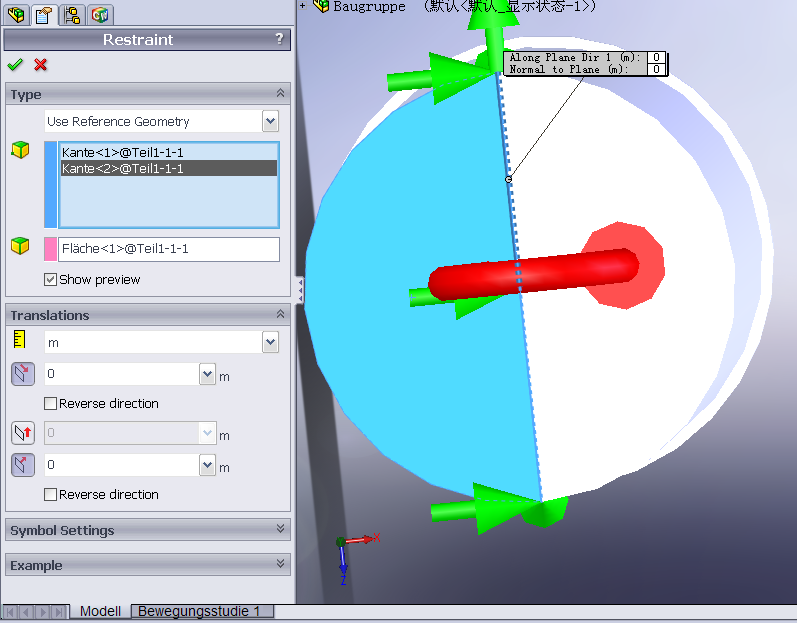Collapse the Type section
This screenshot has width=797, height=623.
point(280,93)
